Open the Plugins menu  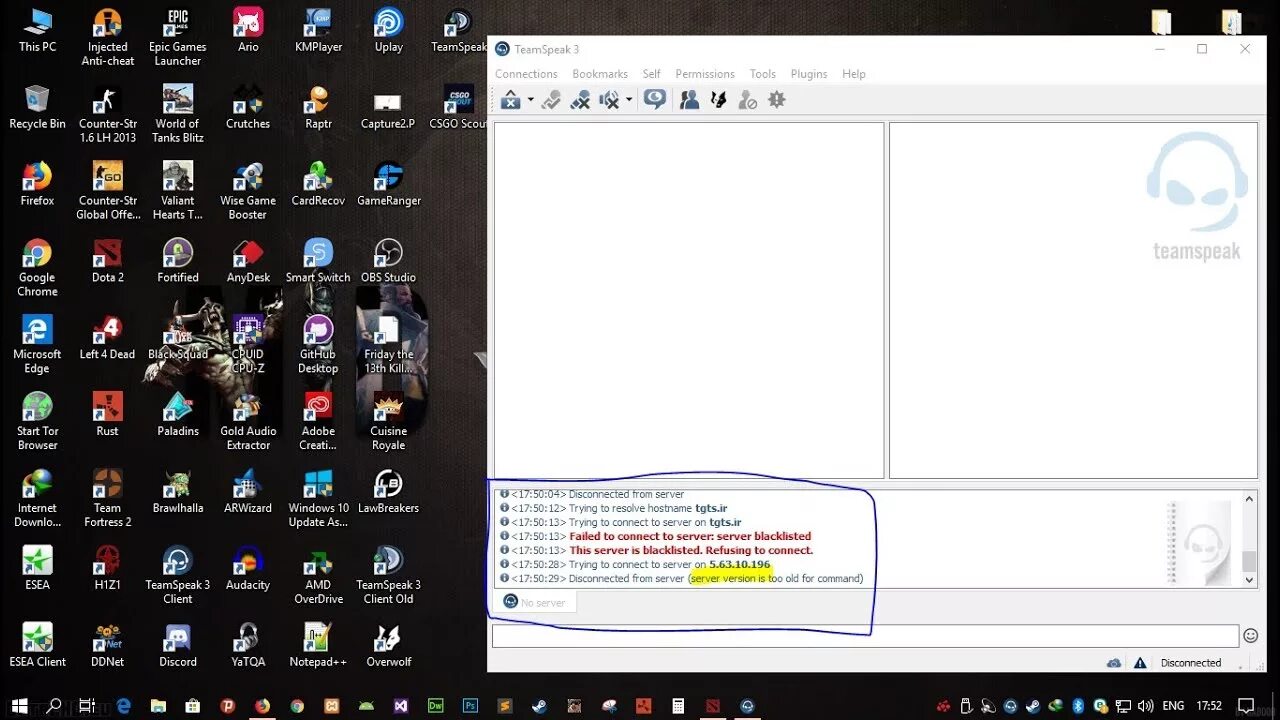click(x=809, y=74)
